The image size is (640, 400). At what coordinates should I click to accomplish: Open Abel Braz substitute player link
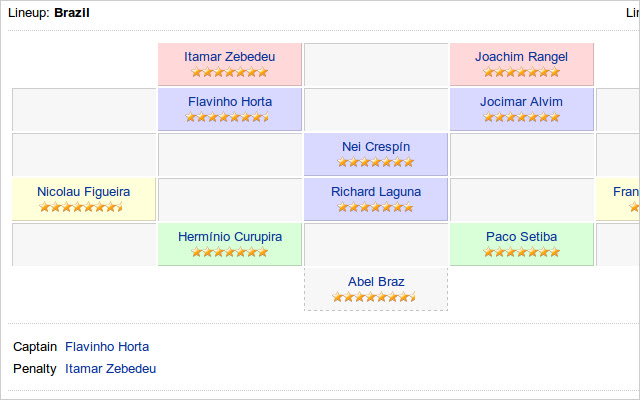click(375, 282)
